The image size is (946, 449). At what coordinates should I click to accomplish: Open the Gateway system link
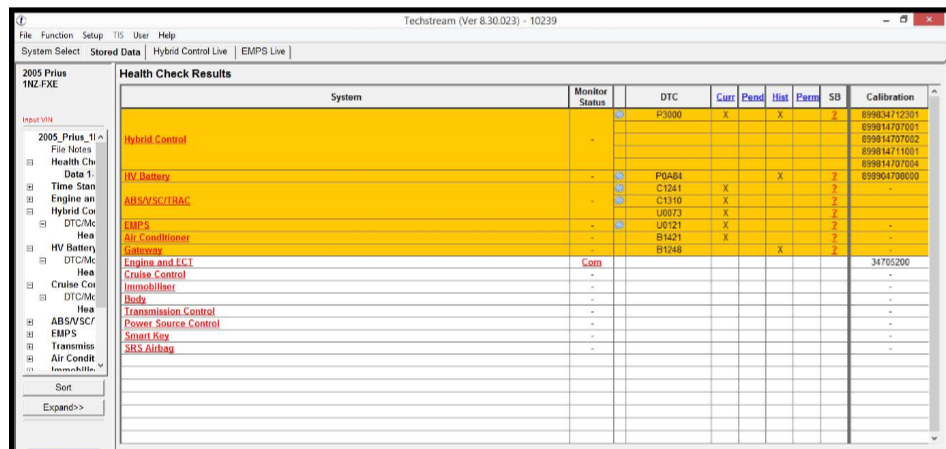point(143,250)
